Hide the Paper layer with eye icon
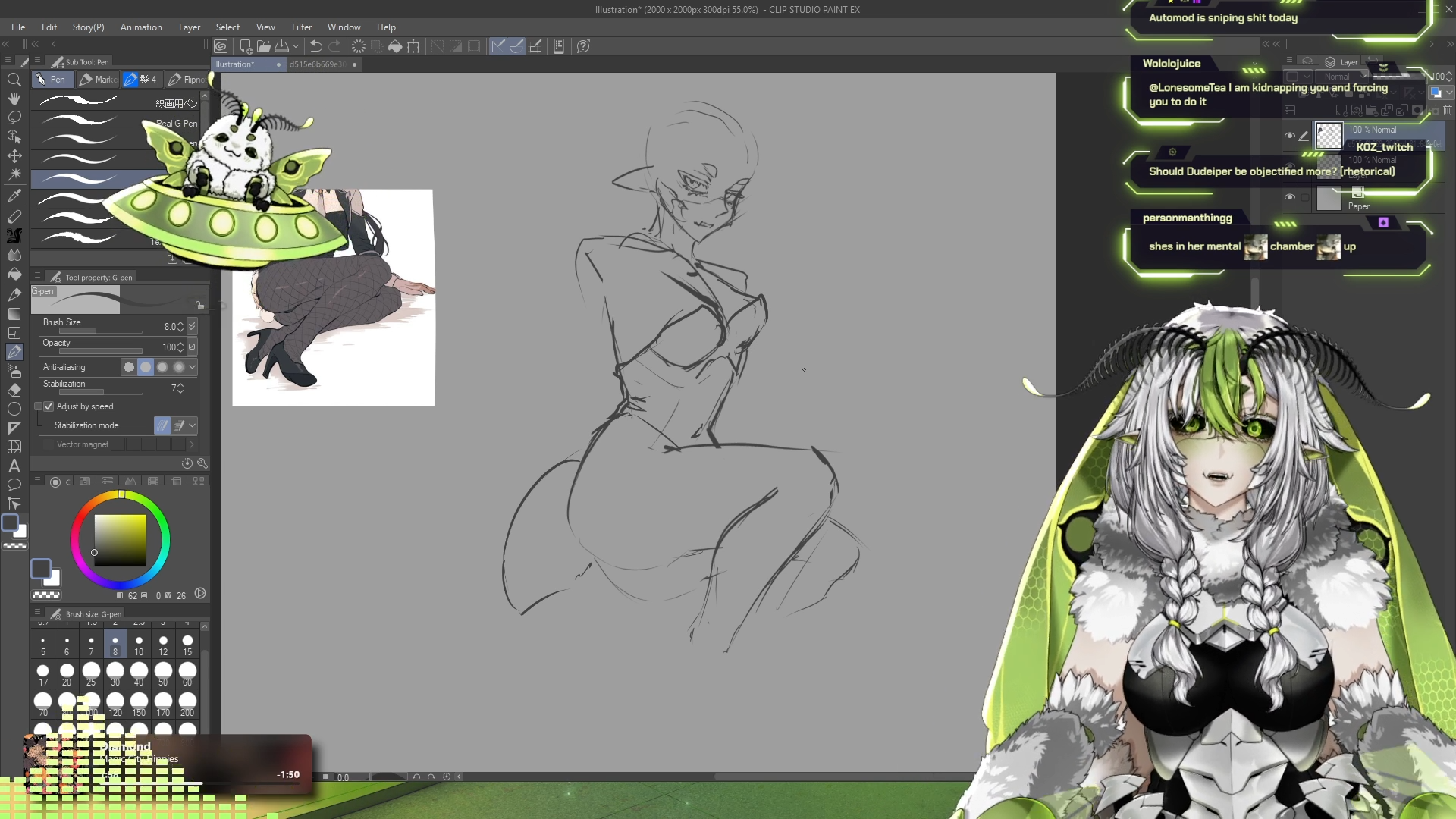The width and height of the screenshot is (1456, 819). tap(1289, 197)
